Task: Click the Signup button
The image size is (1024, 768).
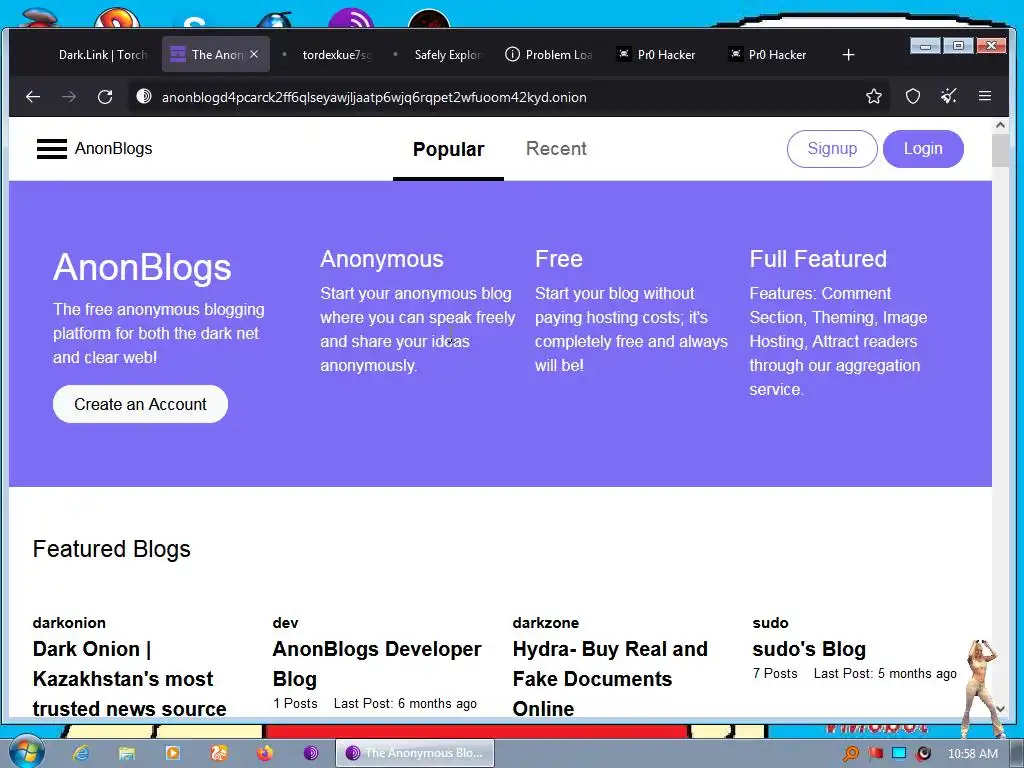Action: (832, 148)
